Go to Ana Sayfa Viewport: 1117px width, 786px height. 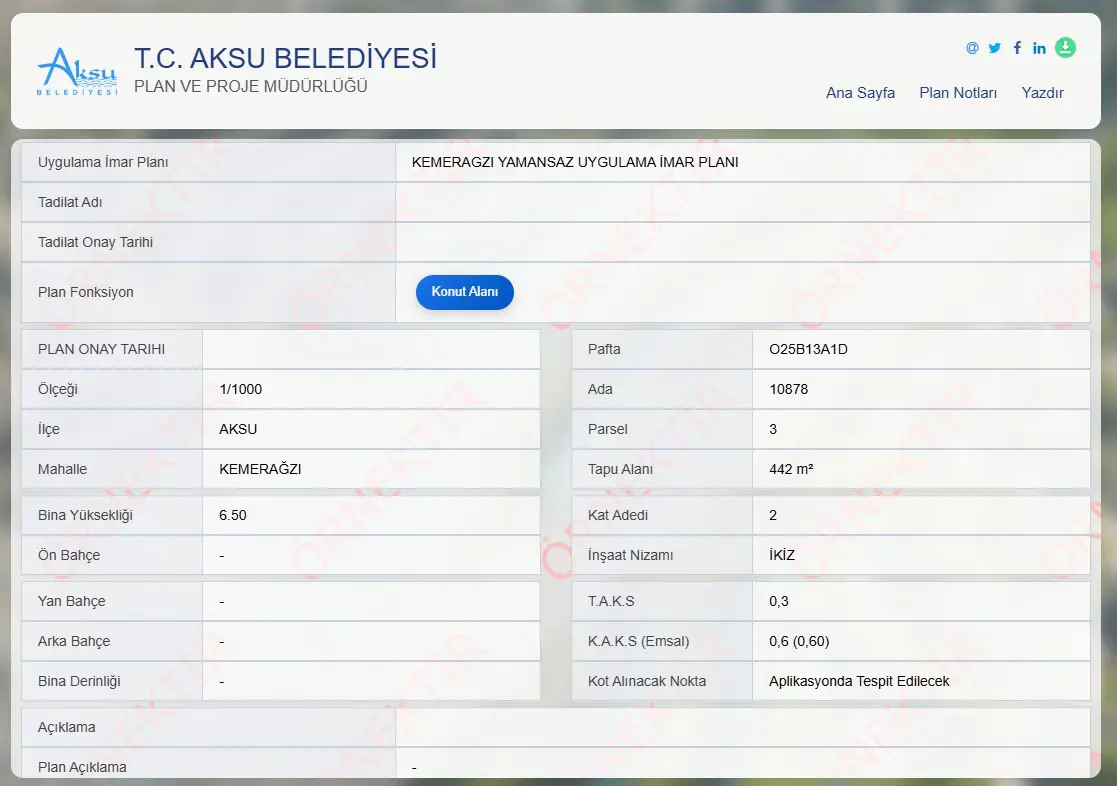click(860, 93)
